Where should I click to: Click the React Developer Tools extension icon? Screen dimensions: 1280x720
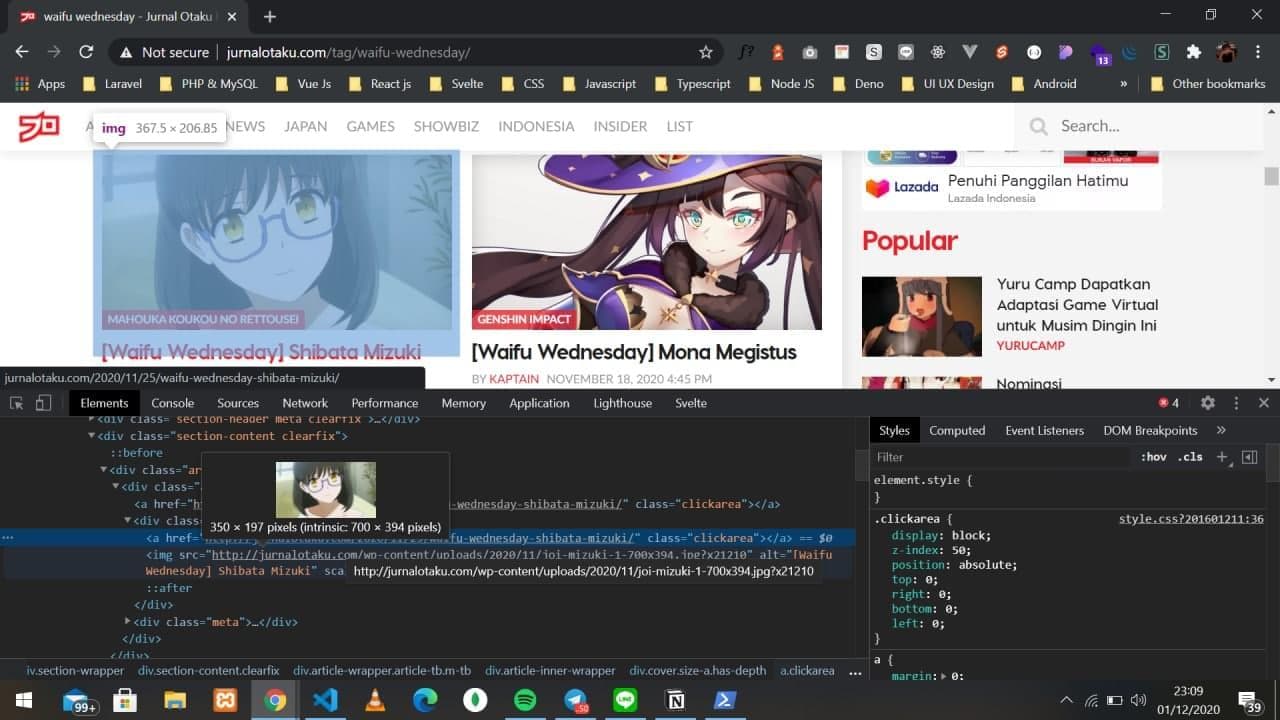[938, 52]
